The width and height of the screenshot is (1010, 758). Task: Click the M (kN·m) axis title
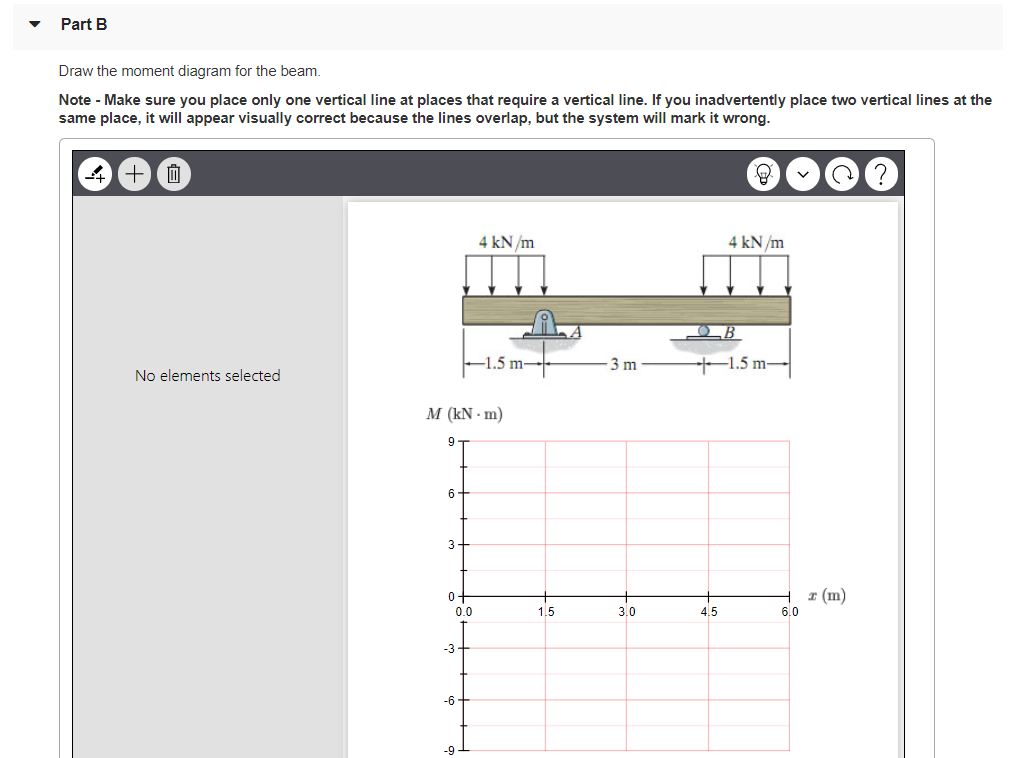(x=464, y=413)
